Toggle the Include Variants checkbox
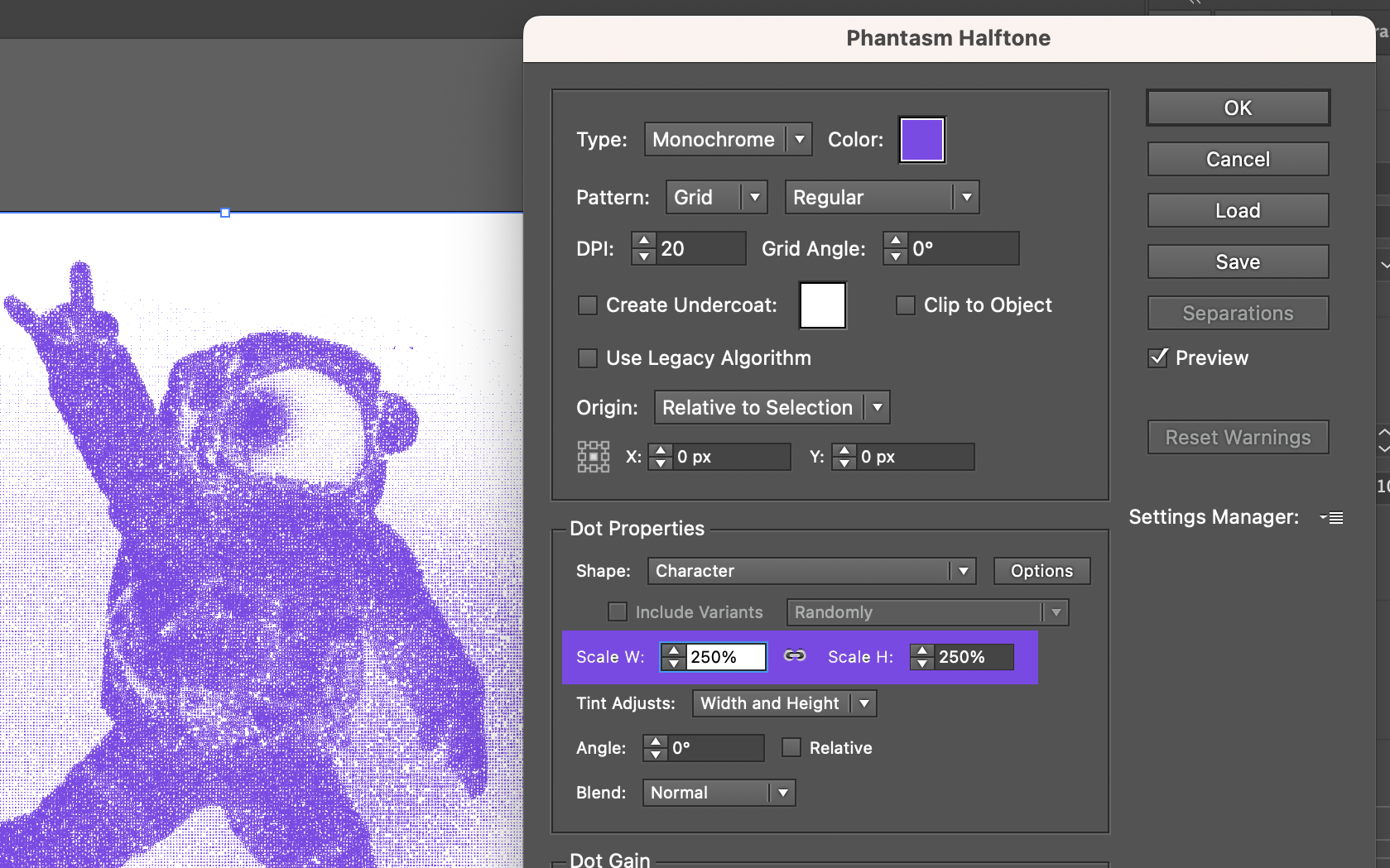The height and width of the screenshot is (868, 1390). [x=618, y=611]
